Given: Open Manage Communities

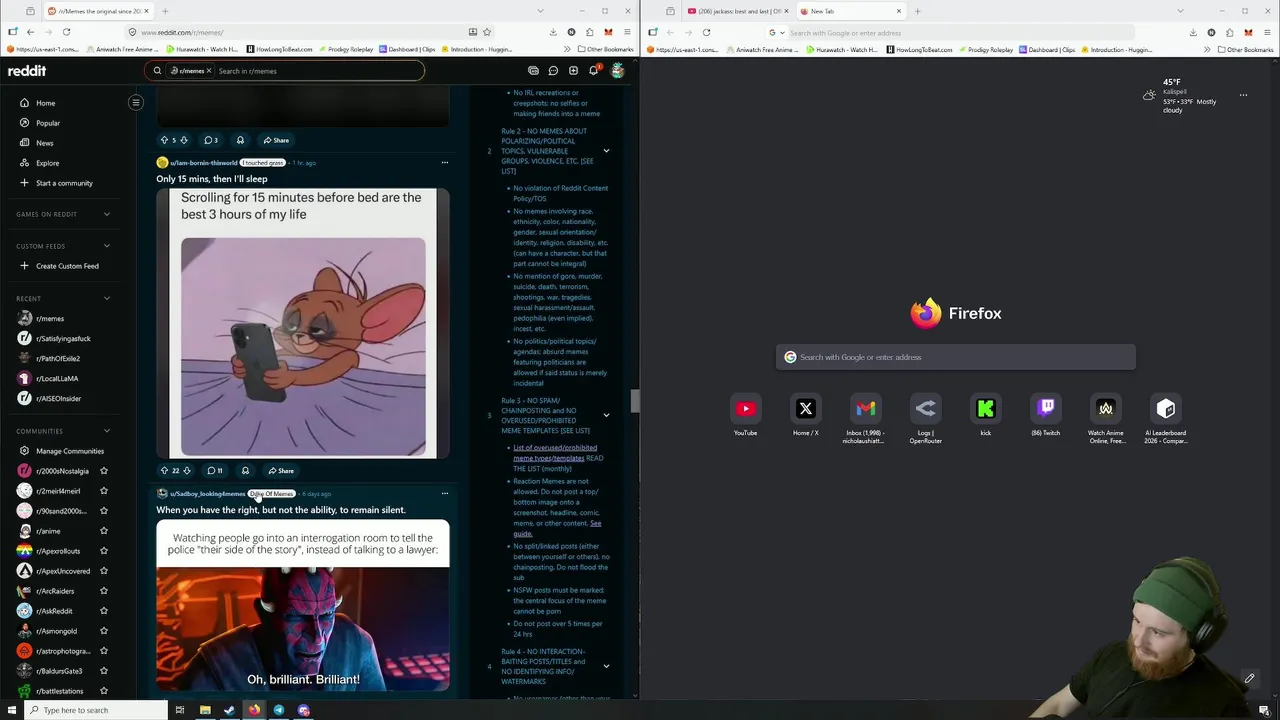Looking at the screenshot, I should [x=69, y=451].
